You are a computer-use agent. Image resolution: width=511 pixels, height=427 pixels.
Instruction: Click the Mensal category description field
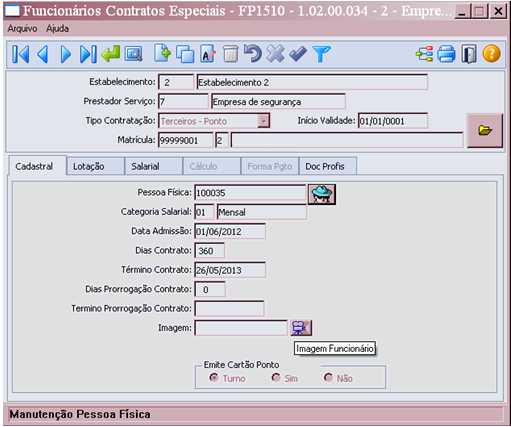[x=262, y=212]
